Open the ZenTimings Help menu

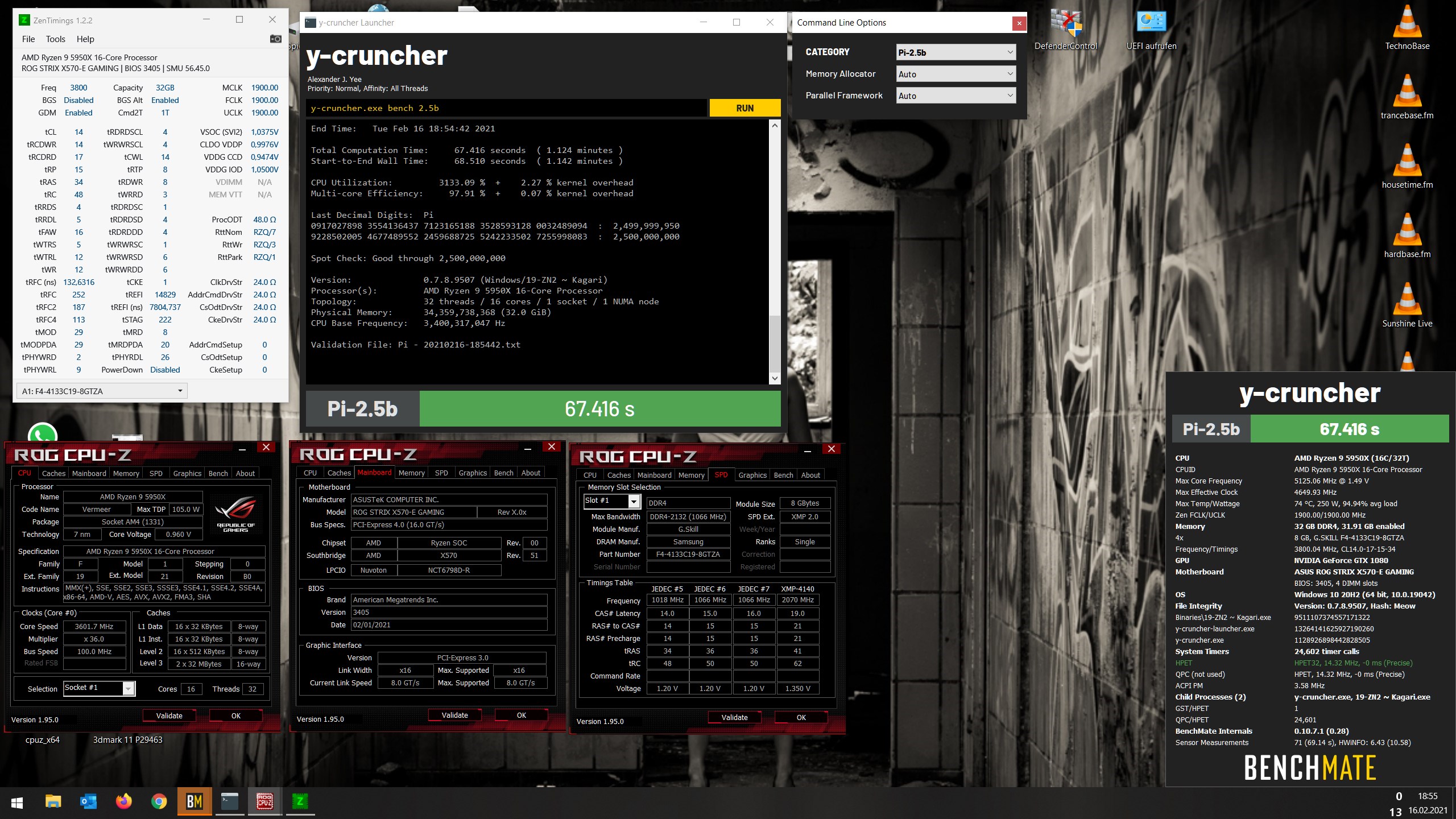click(x=85, y=39)
